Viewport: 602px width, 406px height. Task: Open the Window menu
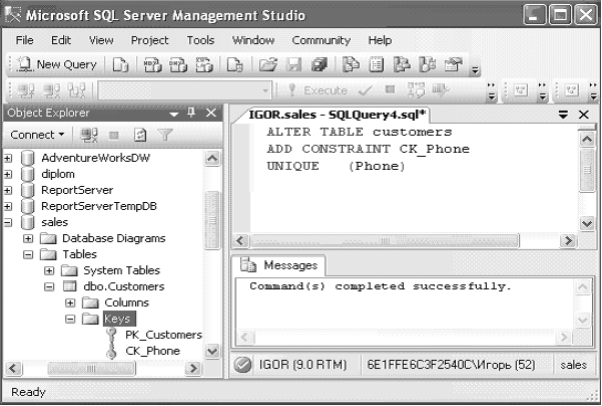pos(253,40)
